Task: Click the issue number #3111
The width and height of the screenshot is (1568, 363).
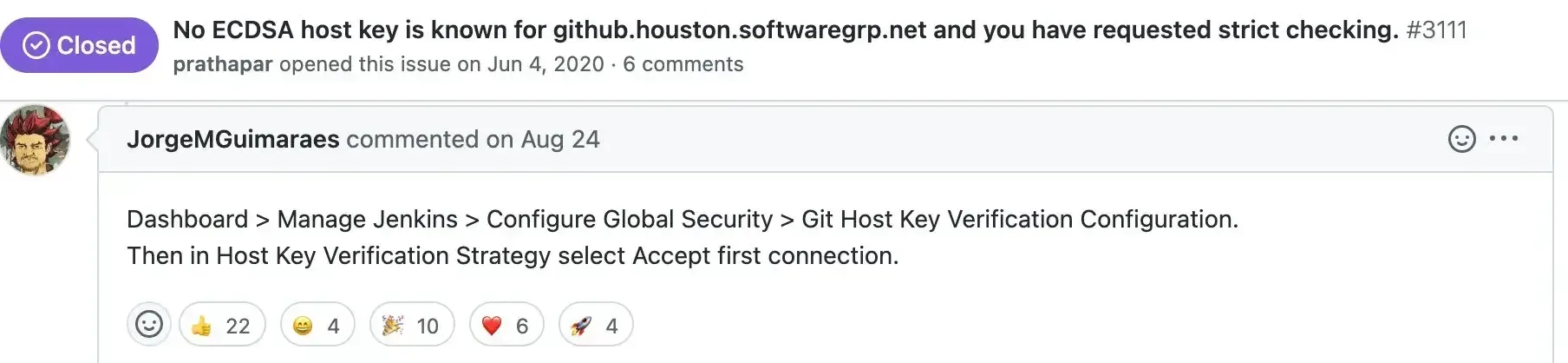Action: (x=1436, y=30)
